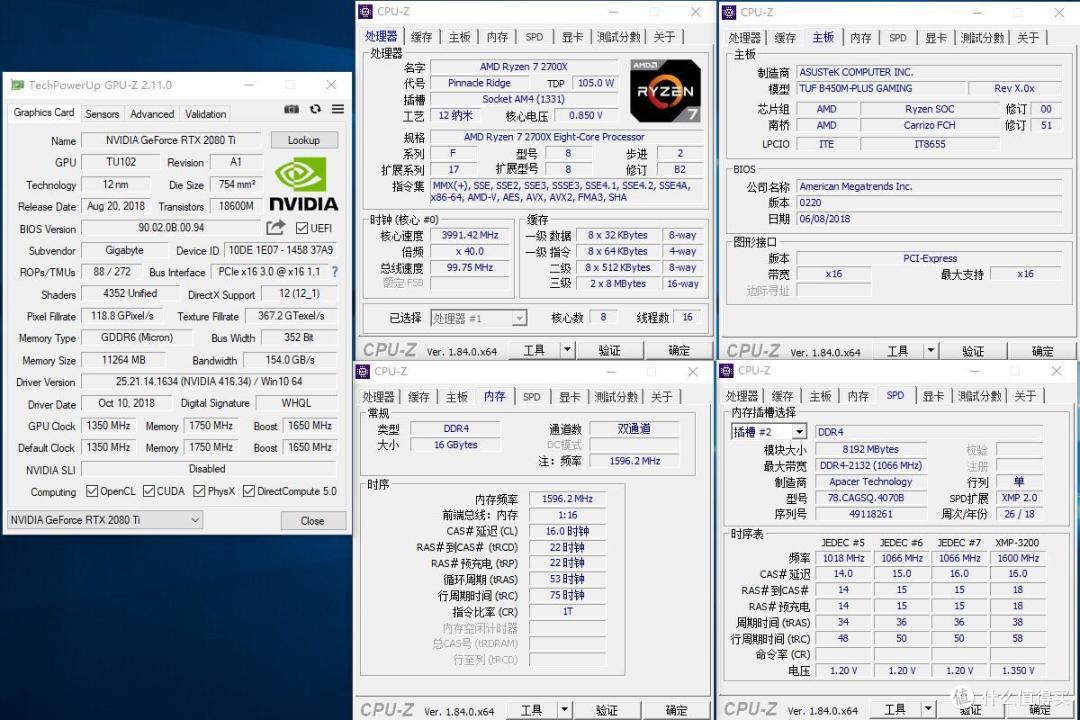Click Close button in GPU-Z

click(312, 521)
